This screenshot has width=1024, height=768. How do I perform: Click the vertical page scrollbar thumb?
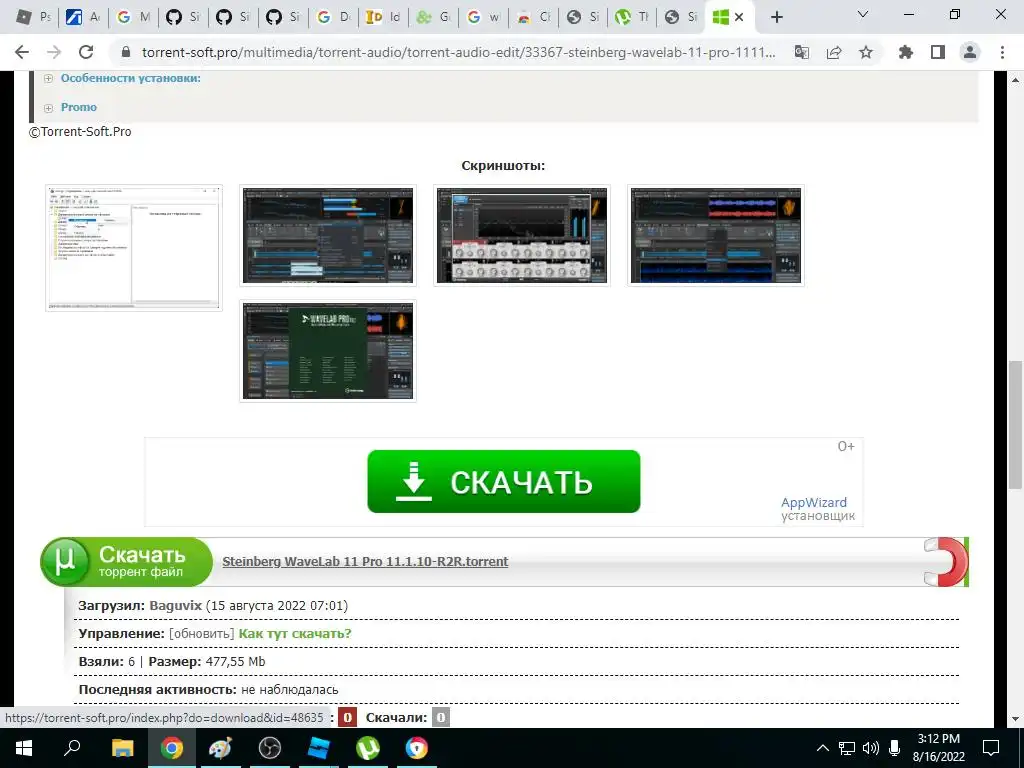(1015, 424)
